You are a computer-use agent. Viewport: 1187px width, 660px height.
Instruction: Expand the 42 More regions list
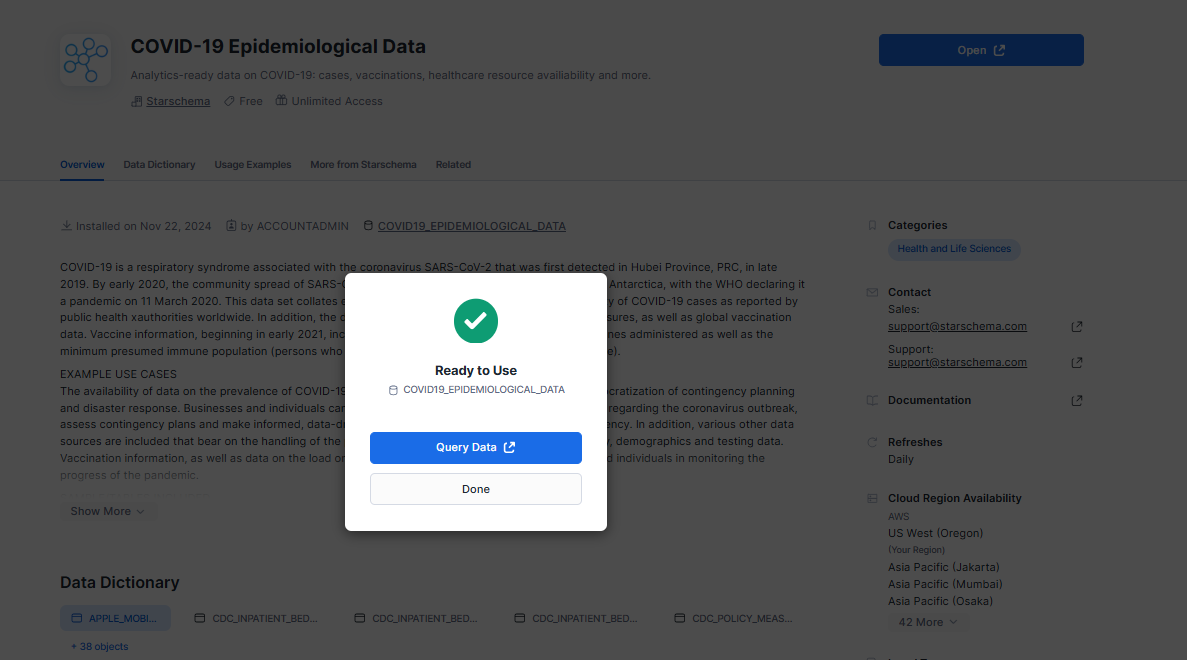(x=928, y=622)
